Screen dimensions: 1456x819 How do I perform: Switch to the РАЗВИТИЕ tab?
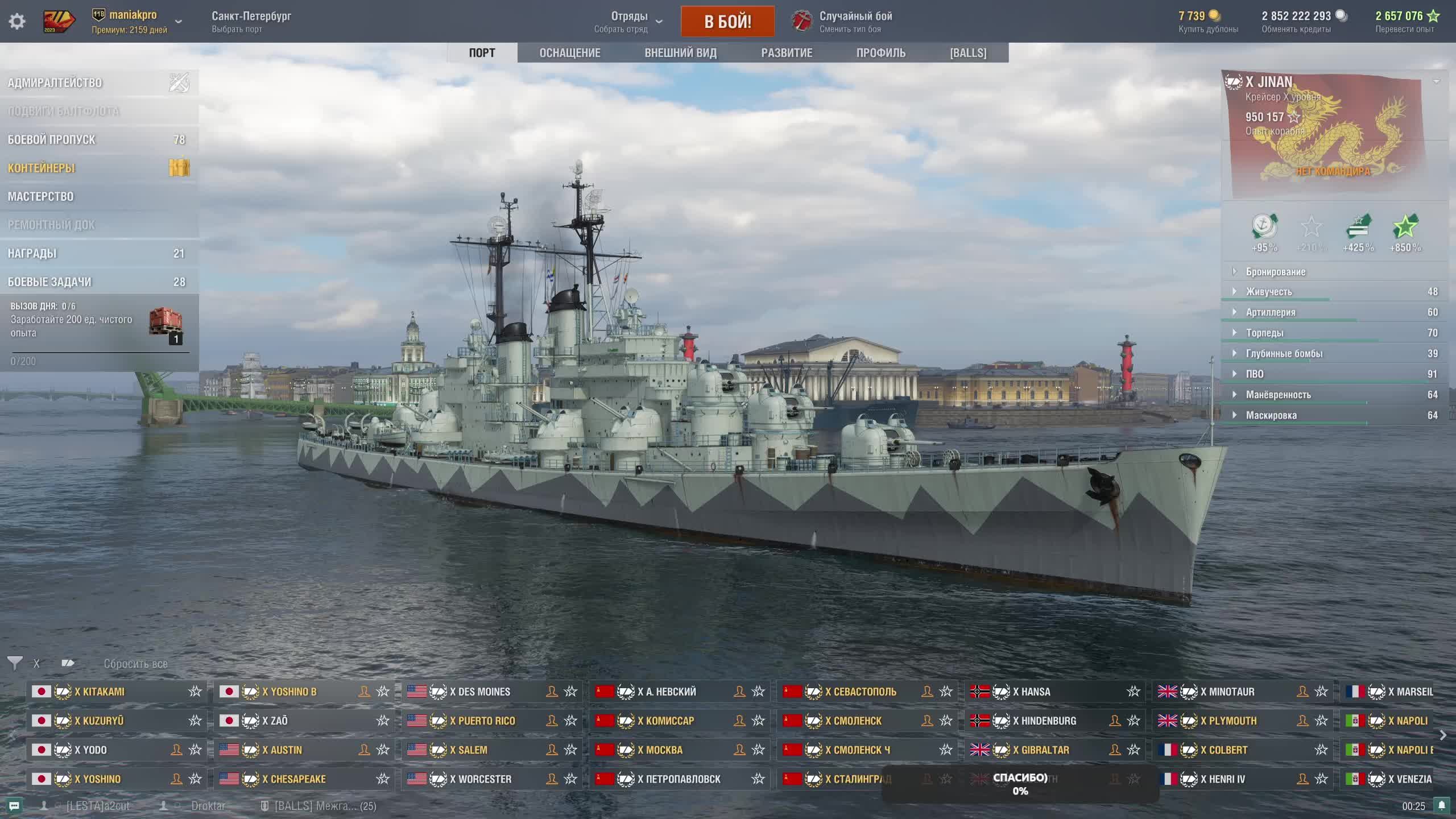pyautogui.click(x=787, y=53)
